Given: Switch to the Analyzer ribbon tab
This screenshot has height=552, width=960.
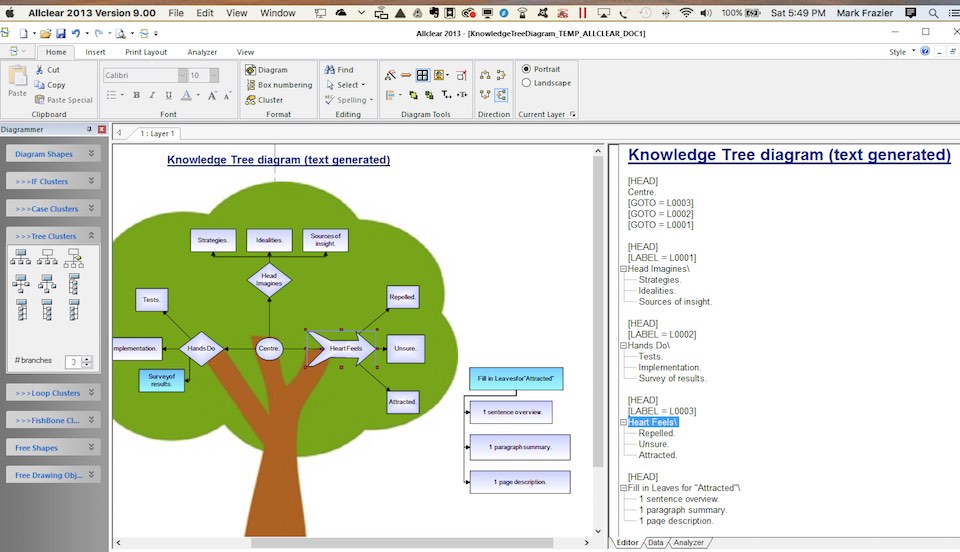Looking at the screenshot, I should 202,52.
